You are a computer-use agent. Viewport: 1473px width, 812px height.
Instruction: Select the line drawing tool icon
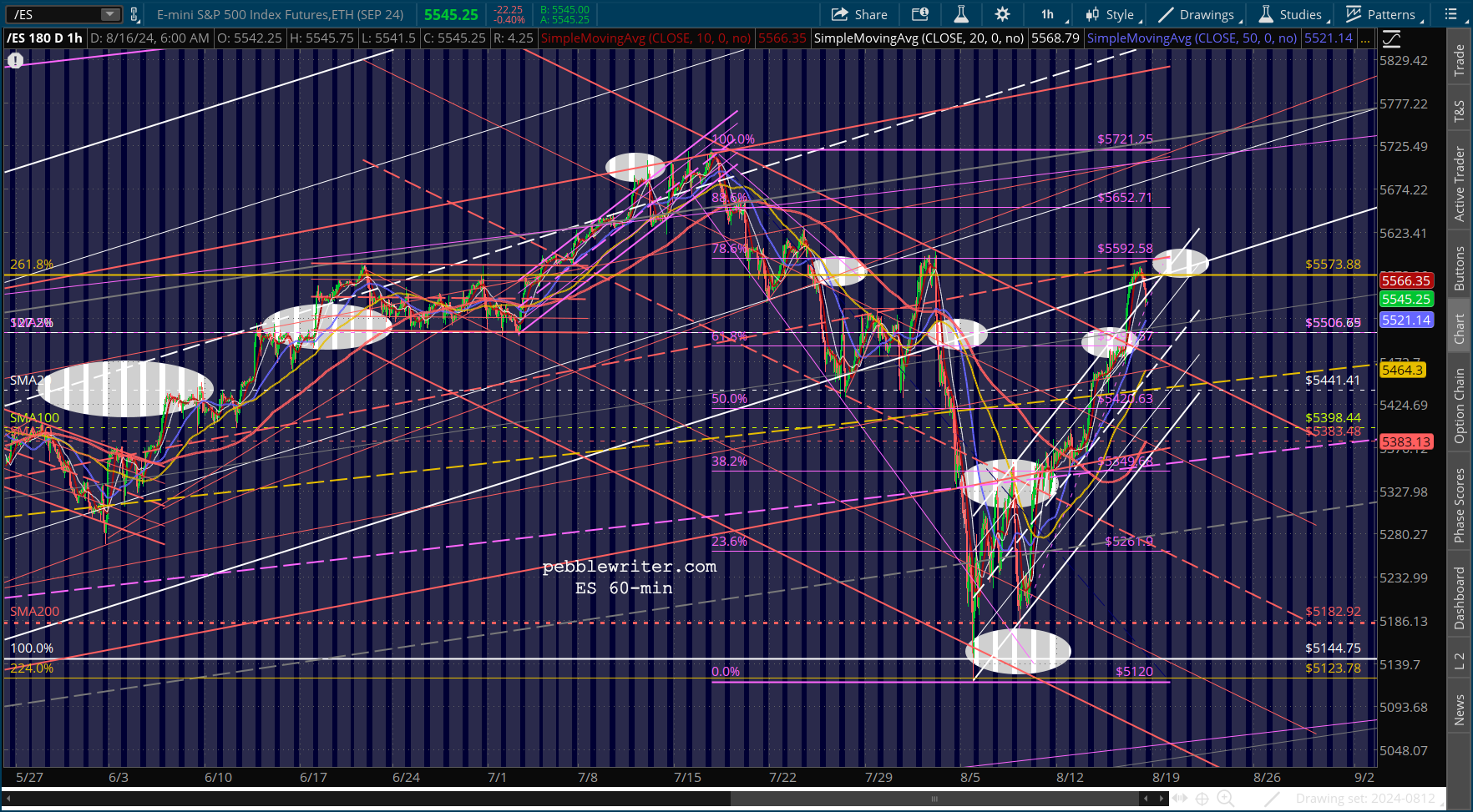point(1272,799)
